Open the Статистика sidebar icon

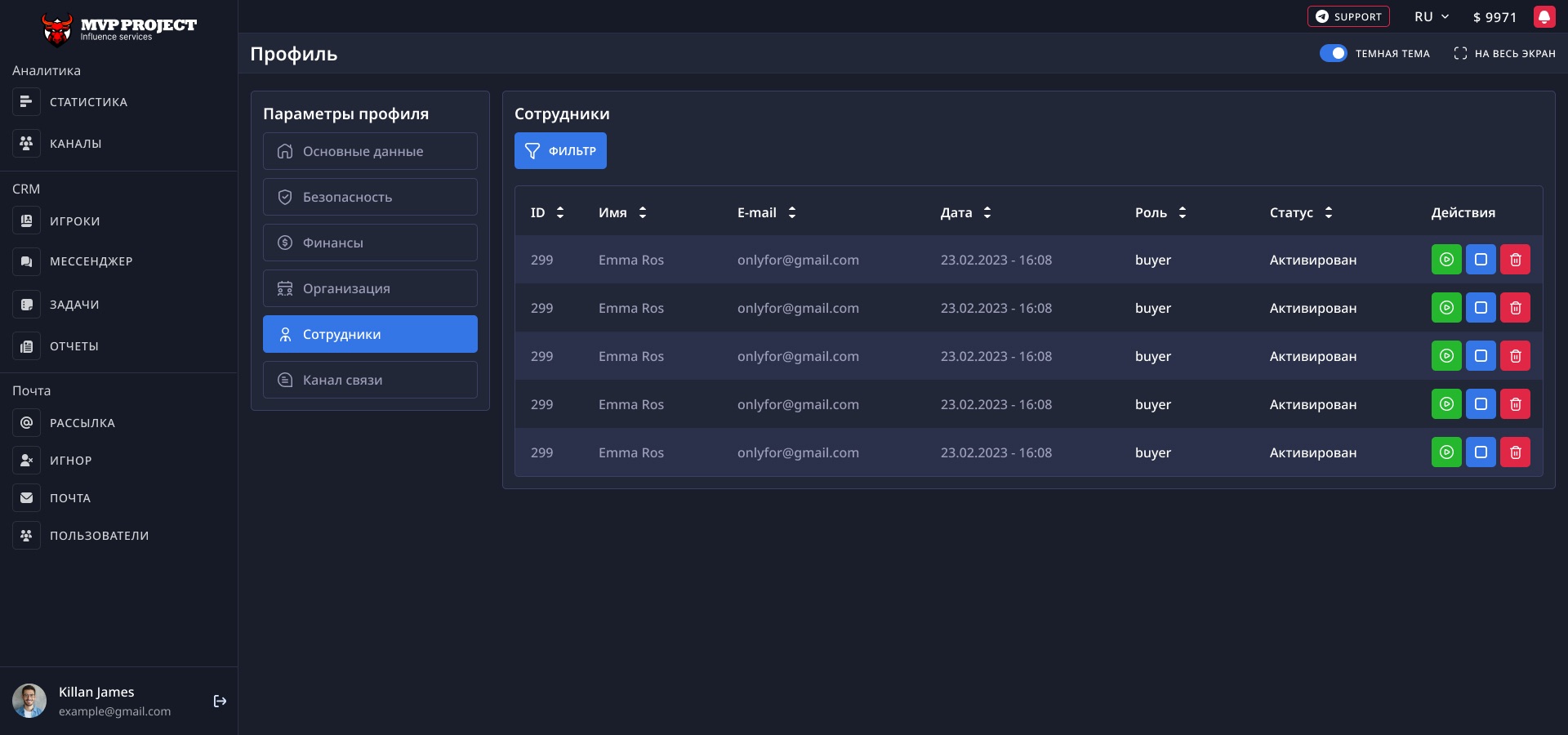click(x=26, y=102)
